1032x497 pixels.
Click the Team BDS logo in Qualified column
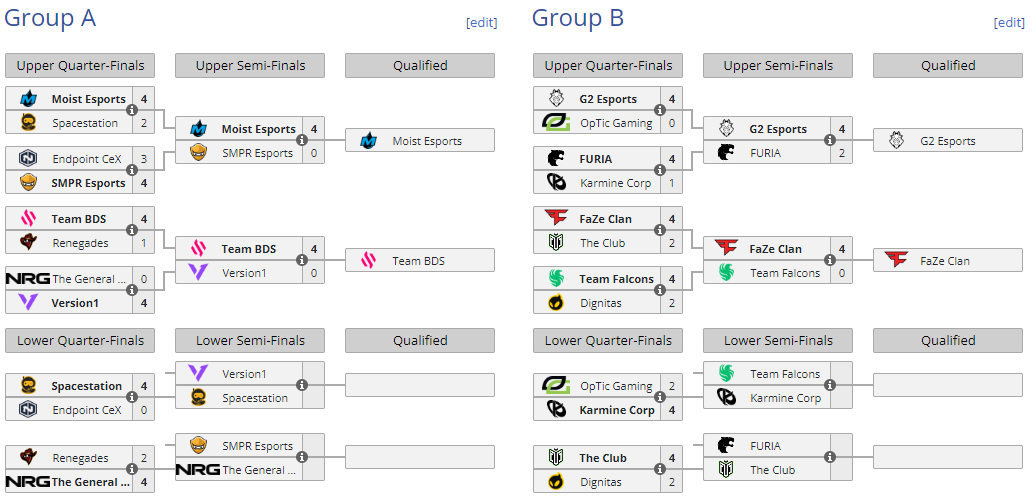coord(368,261)
